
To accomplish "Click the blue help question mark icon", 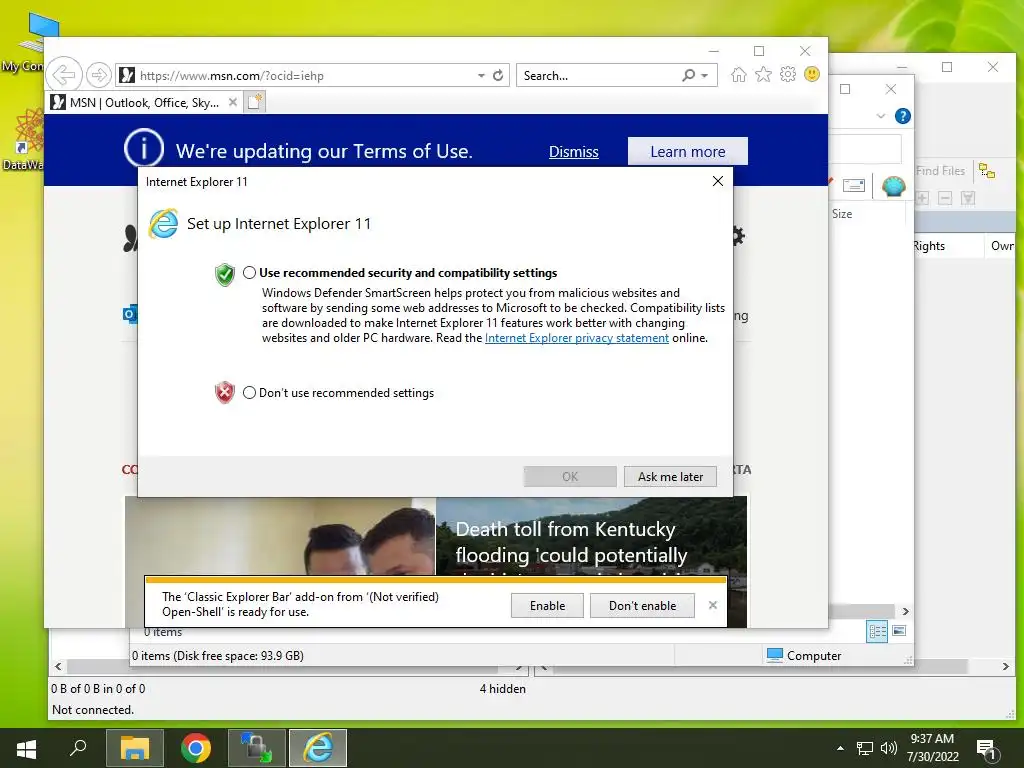I will coord(903,116).
